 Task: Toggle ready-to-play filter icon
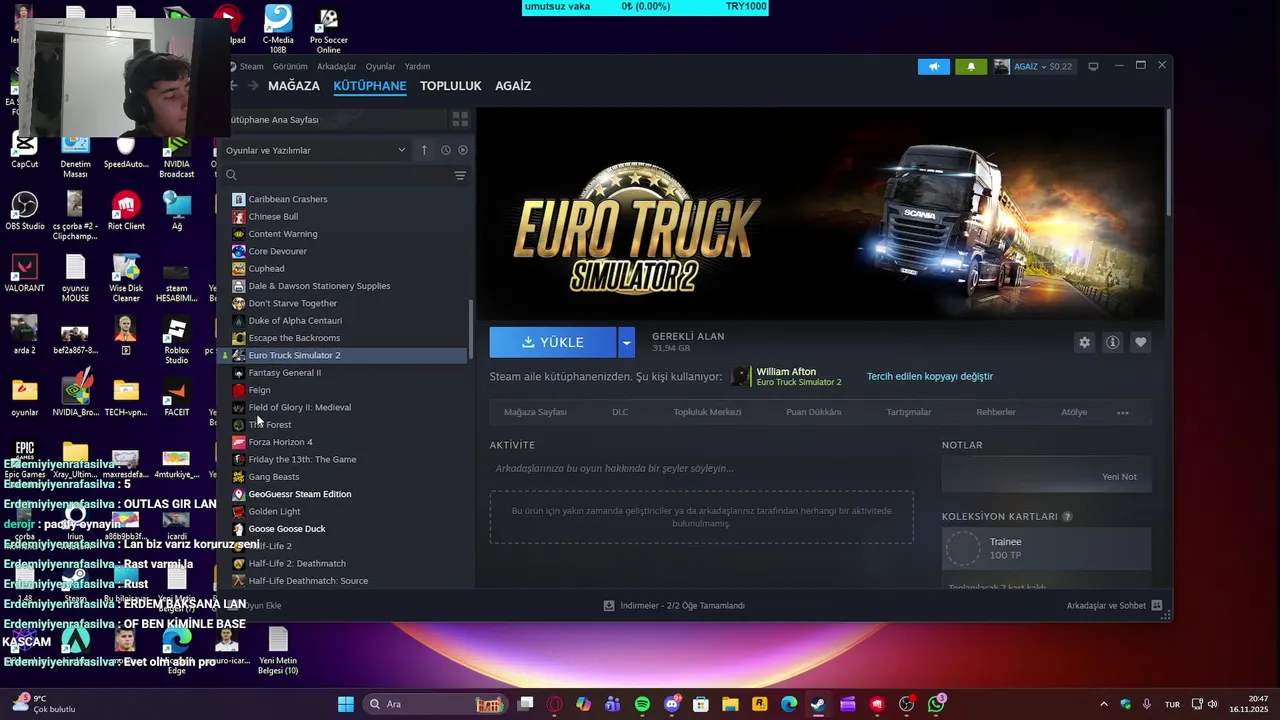click(463, 150)
